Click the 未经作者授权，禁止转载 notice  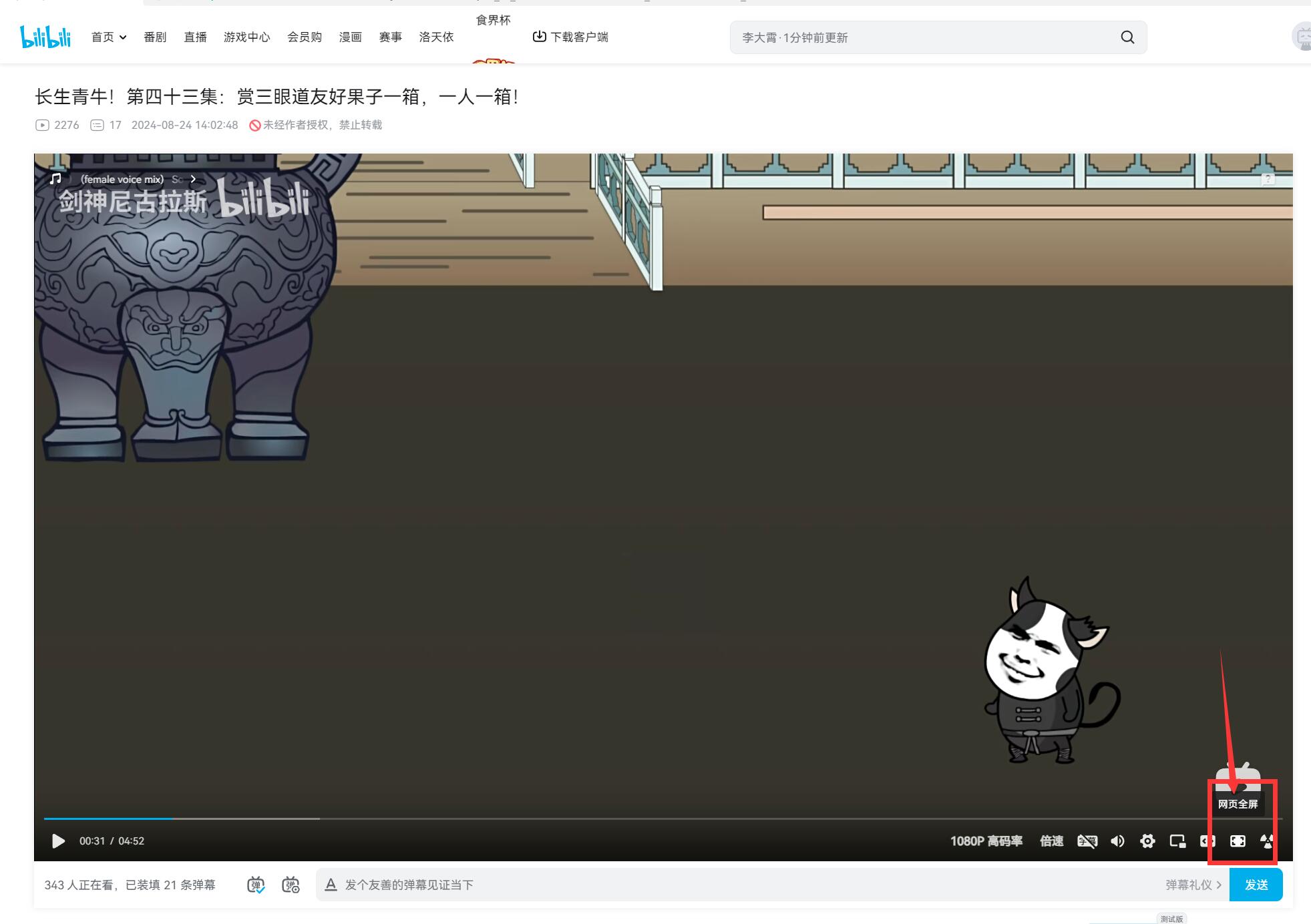pos(315,125)
